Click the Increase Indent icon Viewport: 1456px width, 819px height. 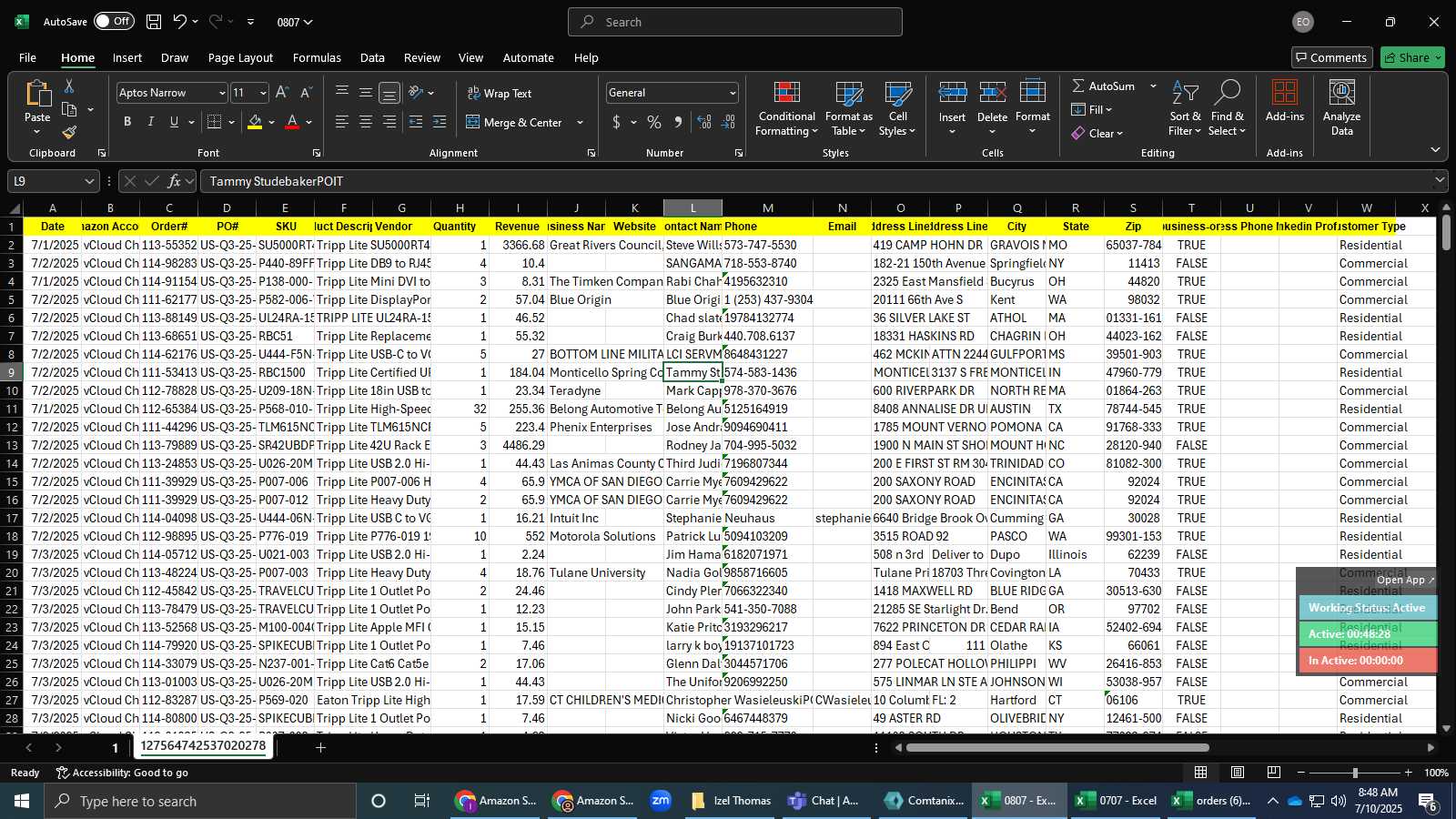pos(440,122)
